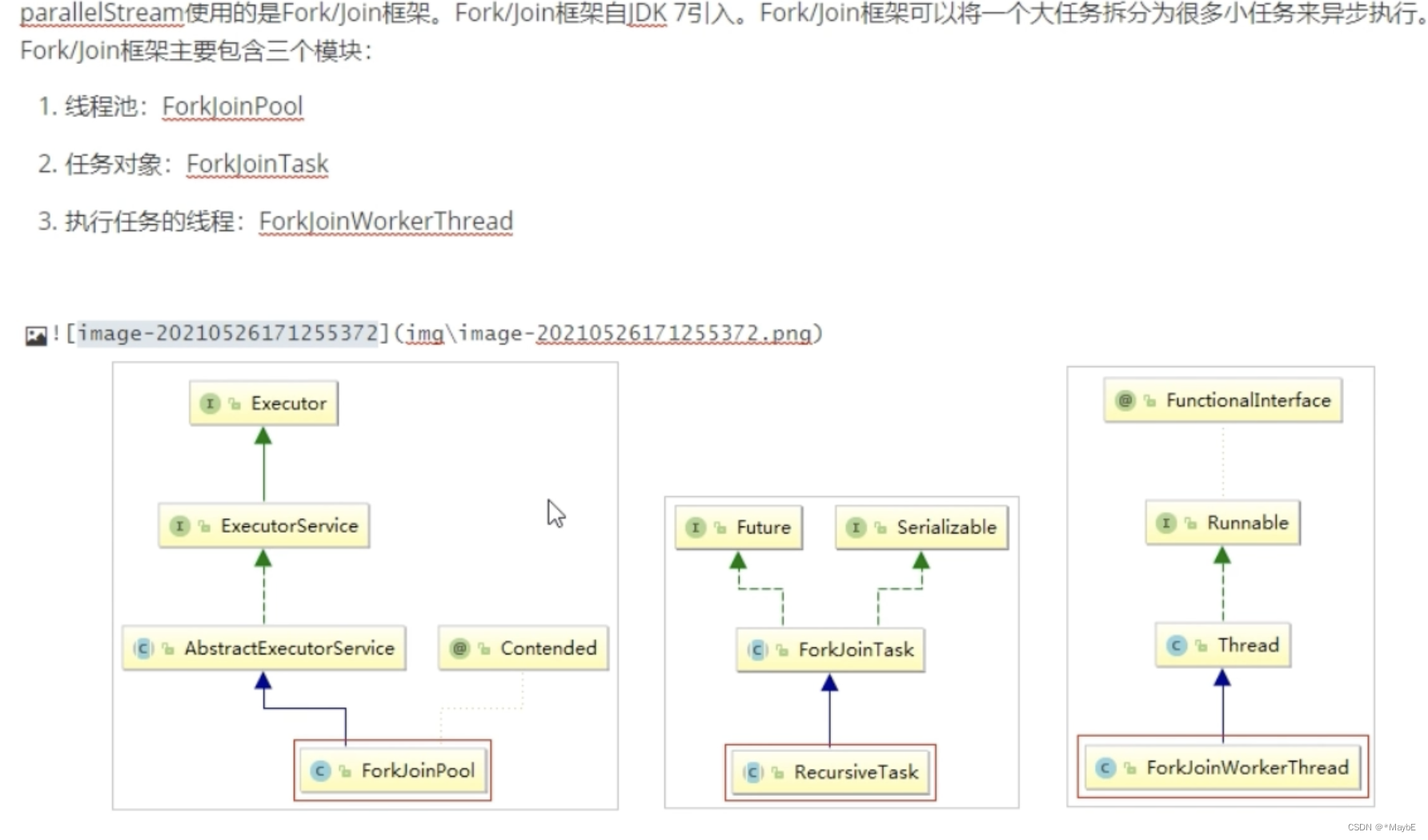Select the FunctionalInterface annotation node

coord(1222,400)
